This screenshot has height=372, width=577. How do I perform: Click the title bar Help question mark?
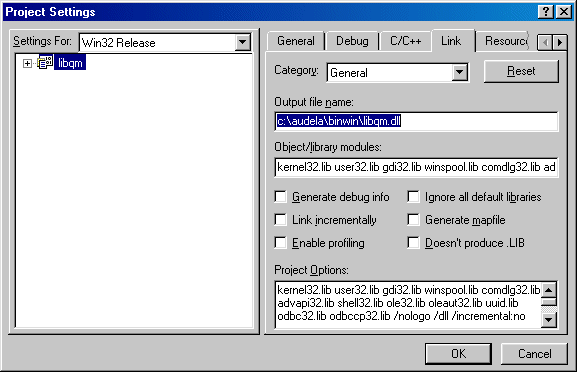pos(546,12)
